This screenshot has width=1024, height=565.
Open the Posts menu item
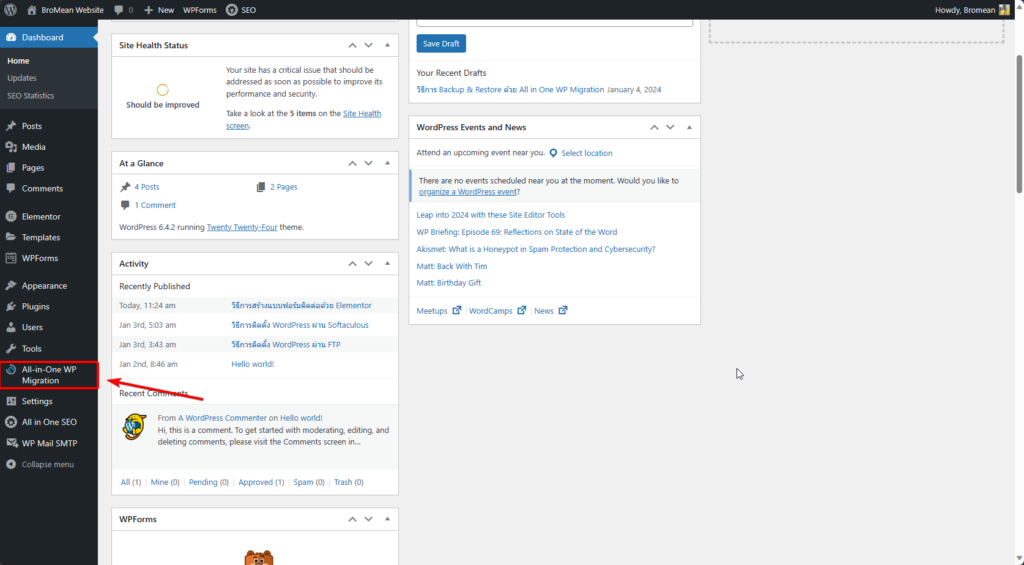click(x=32, y=126)
